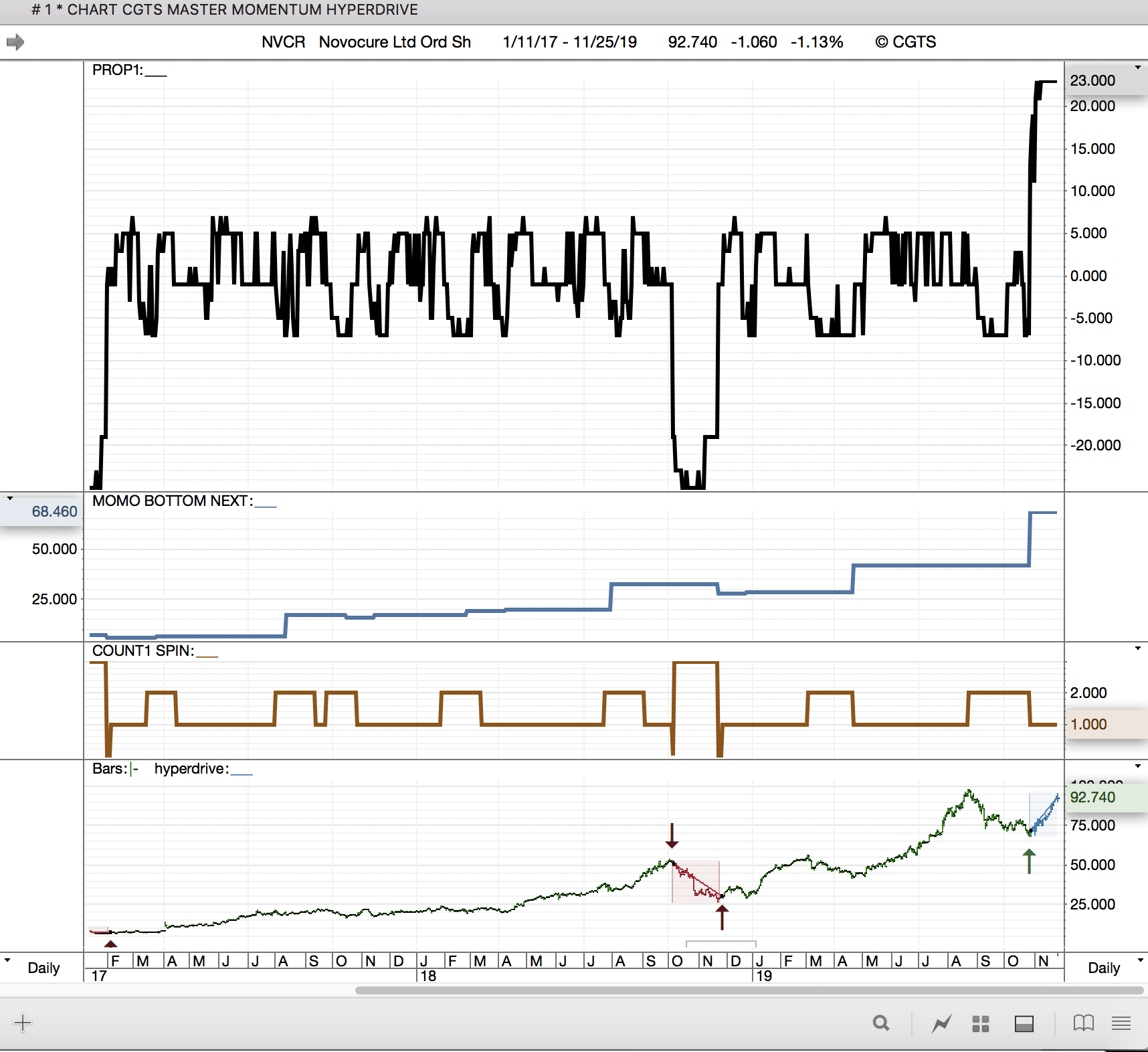The height and width of the screenshot is (1052, 1148).
Task: Click the NVCR ticker symbol in header
Action: pyautogui.click(x=283, y=42)
